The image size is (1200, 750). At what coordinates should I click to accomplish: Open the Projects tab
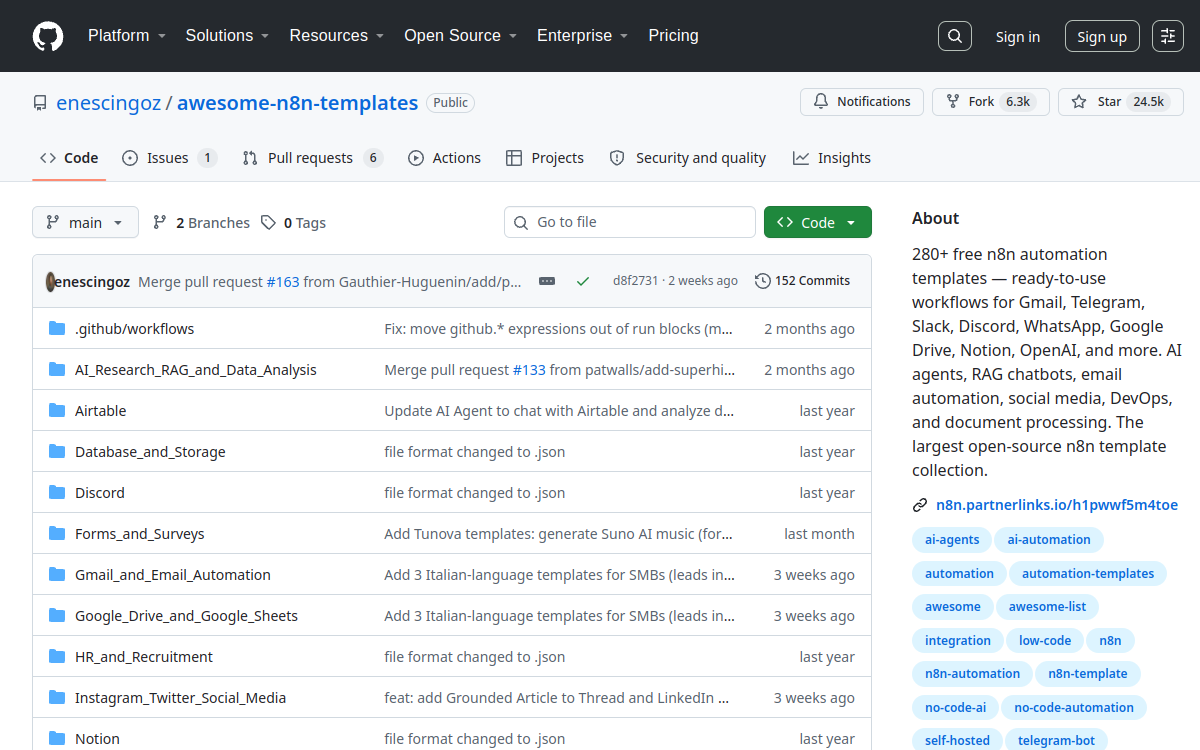click(x=545, y=158)
